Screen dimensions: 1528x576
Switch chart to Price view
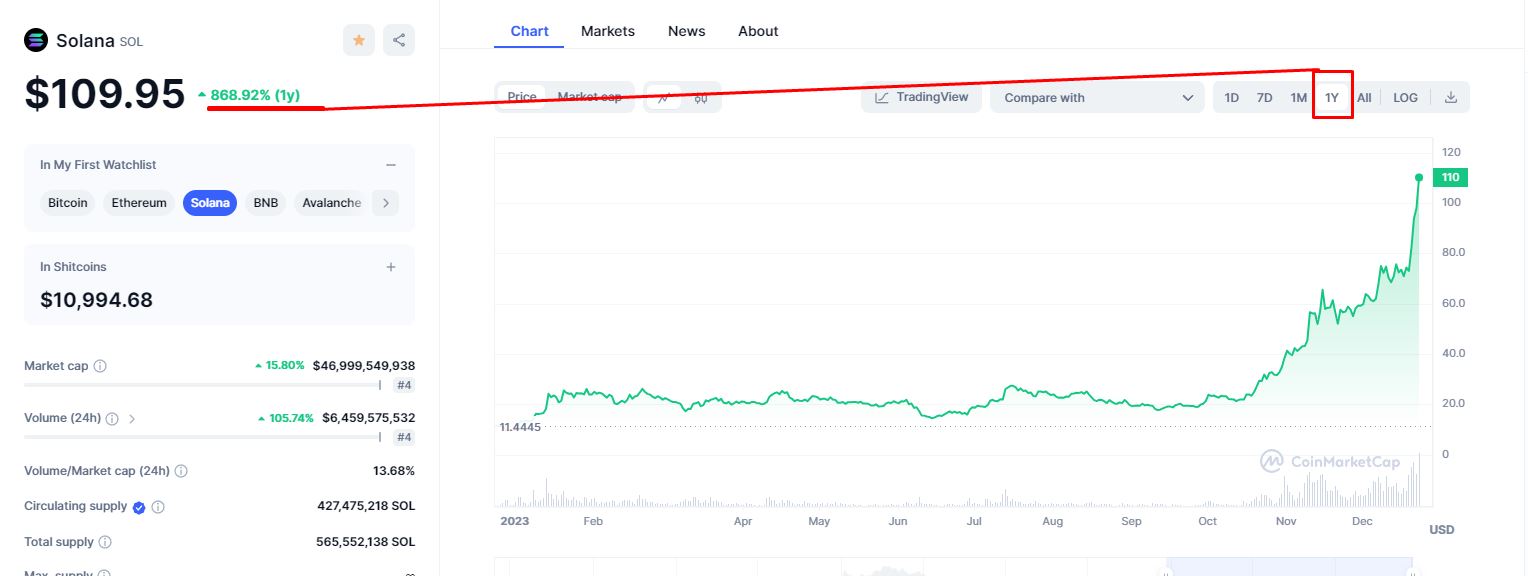pos(522,97)
